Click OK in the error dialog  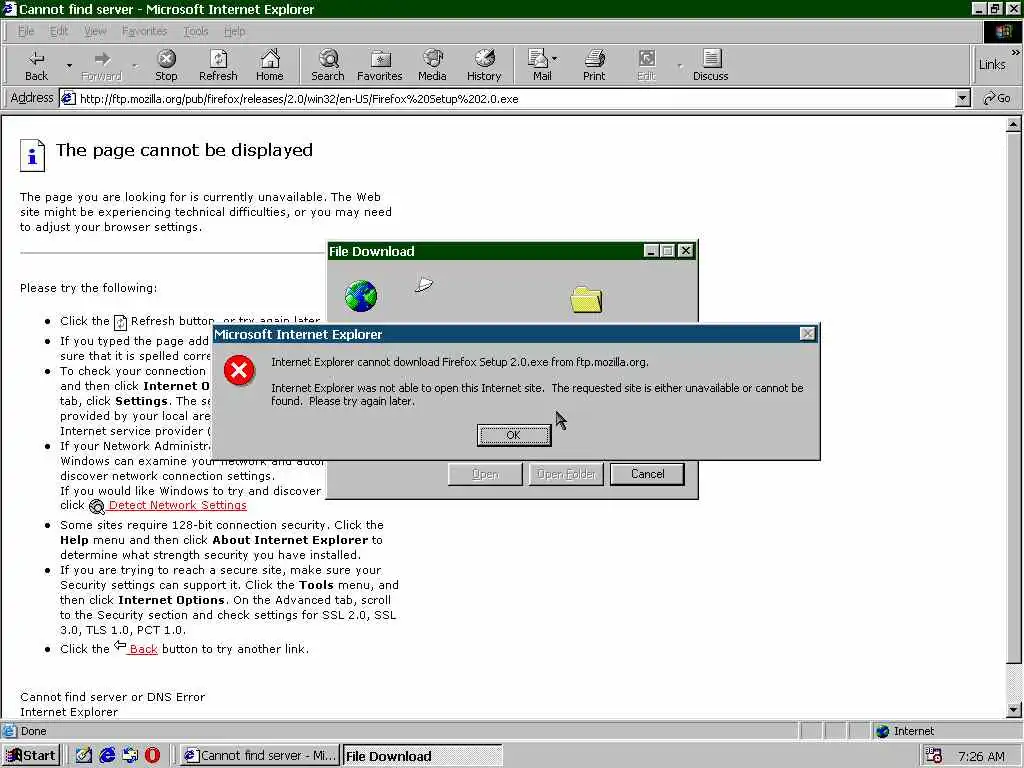514,435
